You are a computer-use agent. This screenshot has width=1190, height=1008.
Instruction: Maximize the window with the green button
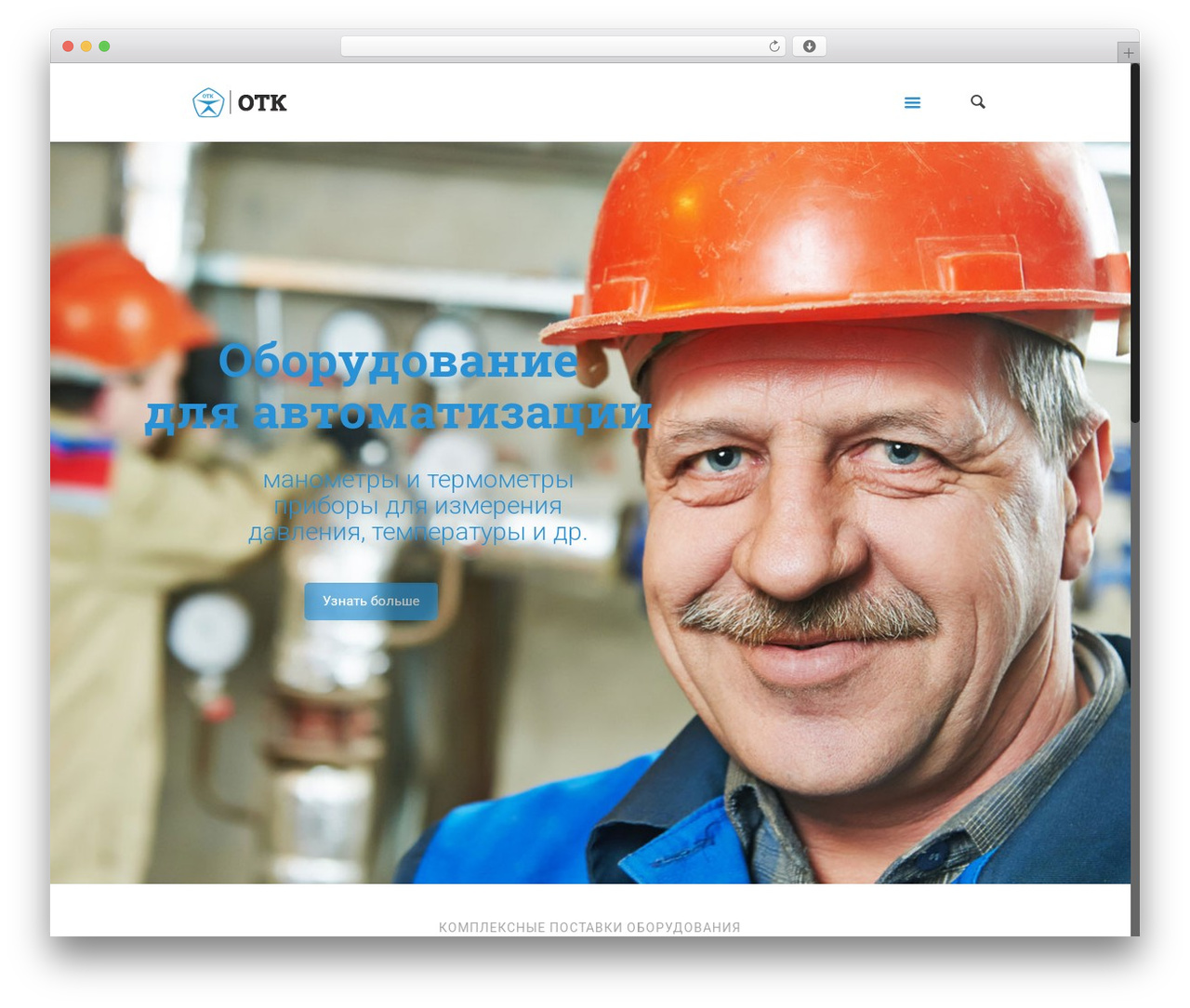click(x=104, y=46)
